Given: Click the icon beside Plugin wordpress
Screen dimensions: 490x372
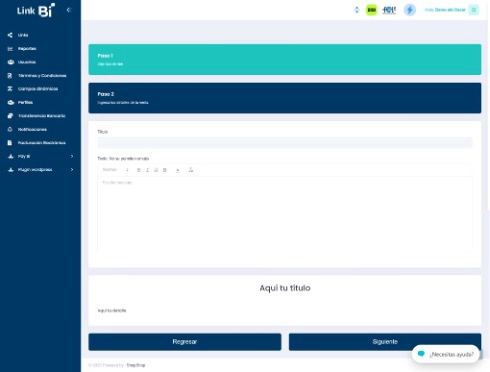Looking at the screenshot, I should (x=11, y=170).
